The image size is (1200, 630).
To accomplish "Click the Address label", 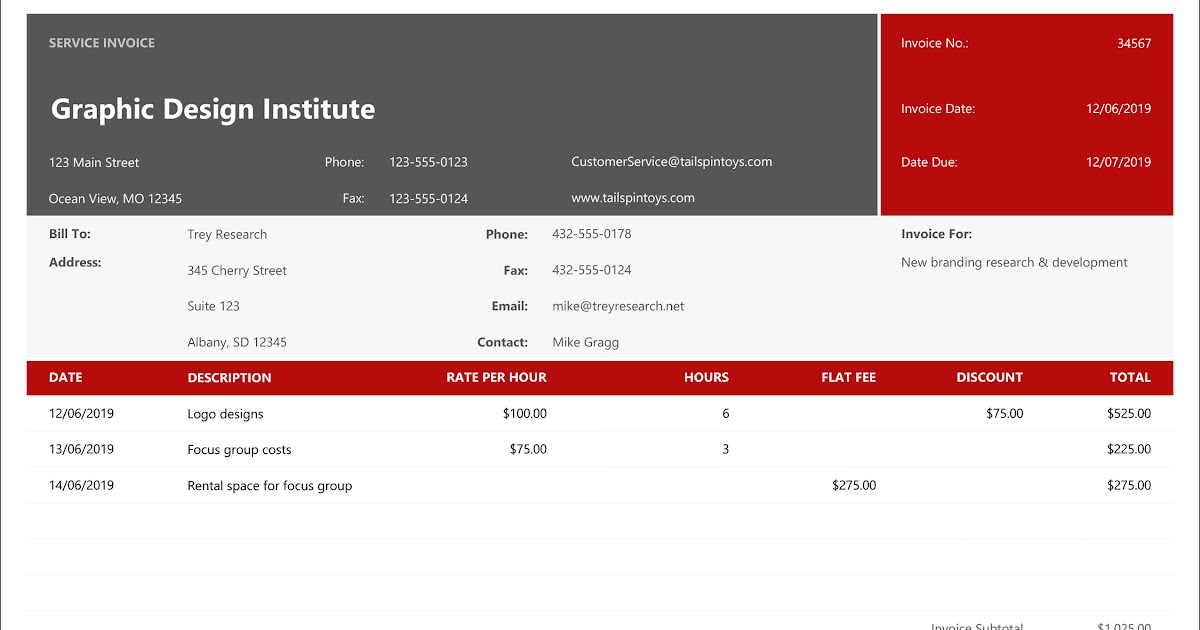I will (x=75, y=262).
